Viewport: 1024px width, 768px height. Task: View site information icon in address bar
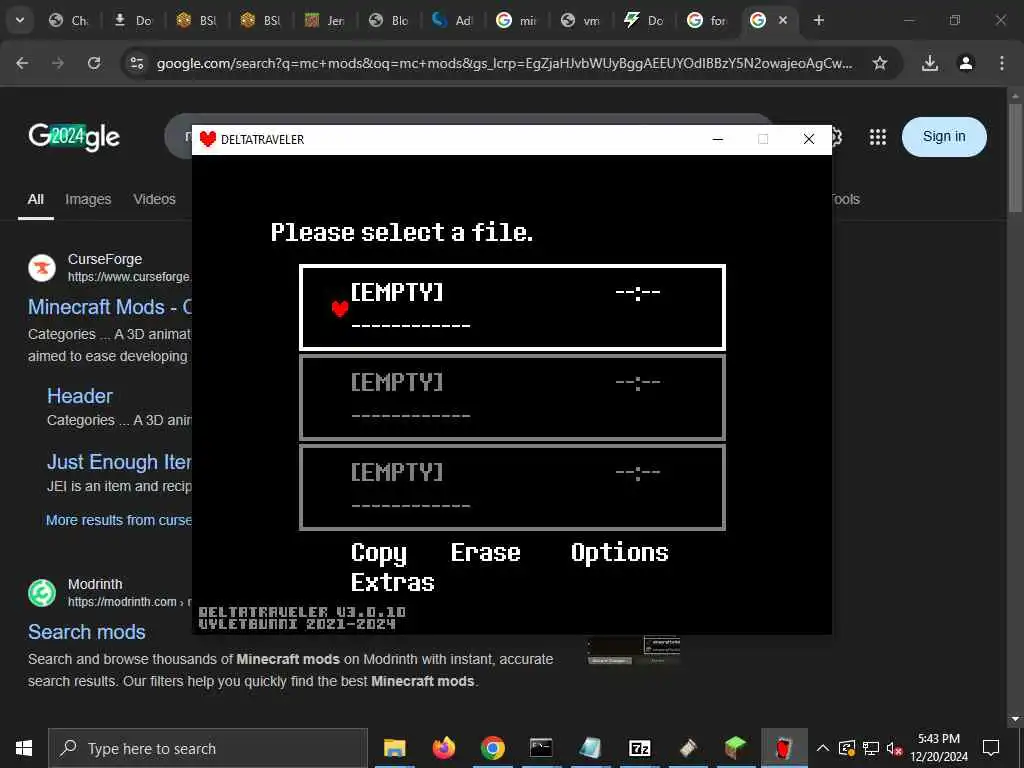136,63
